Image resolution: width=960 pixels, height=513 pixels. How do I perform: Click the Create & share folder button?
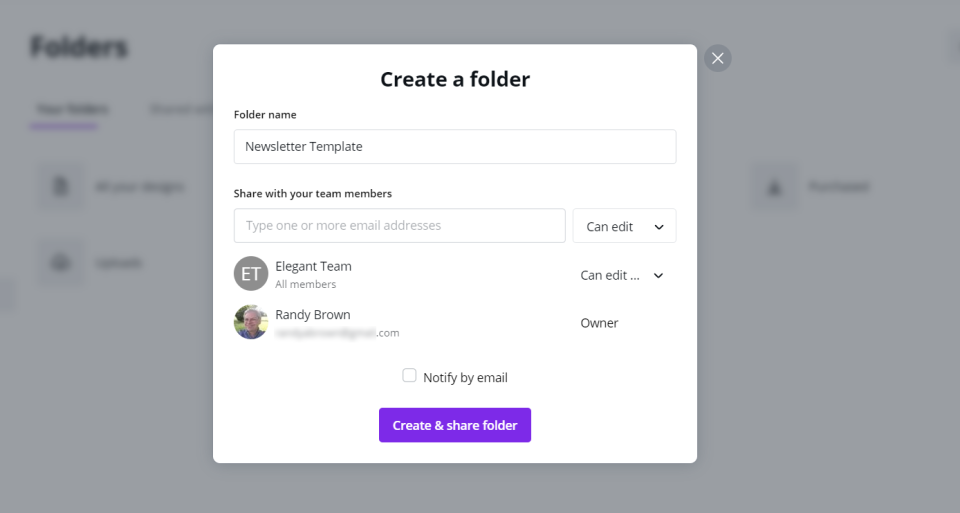point(455,425)
